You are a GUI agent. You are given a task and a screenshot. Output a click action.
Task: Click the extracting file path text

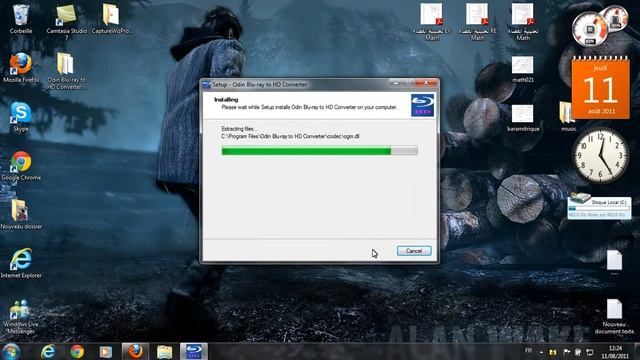click(x=290, y=136)
